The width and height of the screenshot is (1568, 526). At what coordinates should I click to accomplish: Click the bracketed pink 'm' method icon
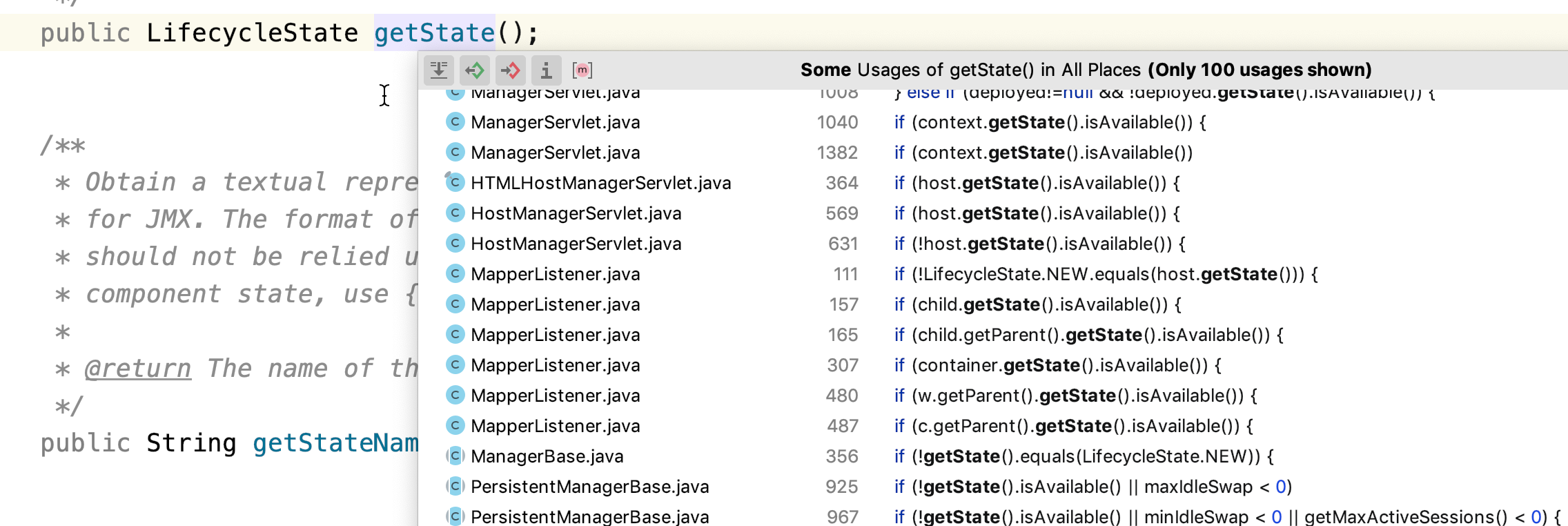[582, 70]
